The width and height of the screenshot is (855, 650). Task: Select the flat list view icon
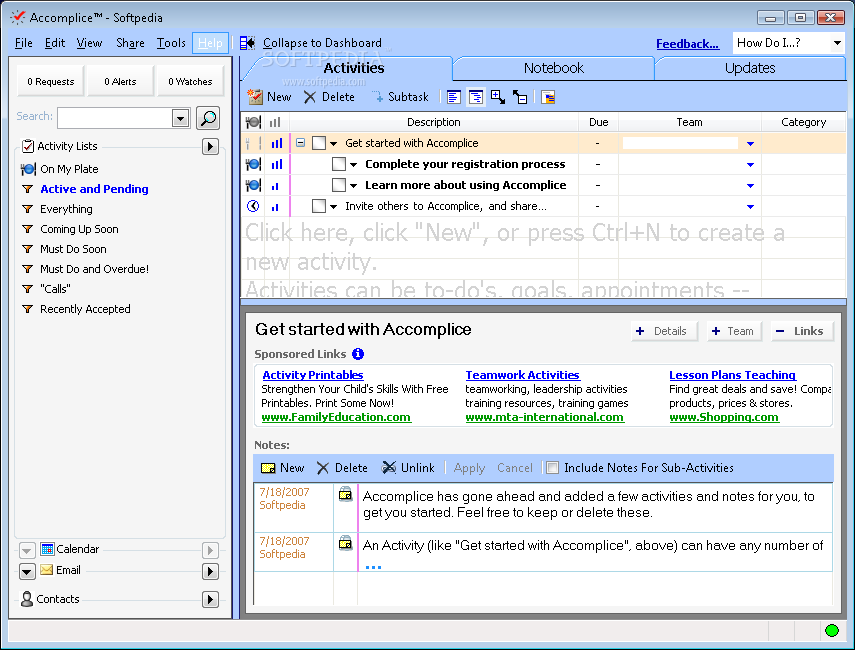click(454, 97)
